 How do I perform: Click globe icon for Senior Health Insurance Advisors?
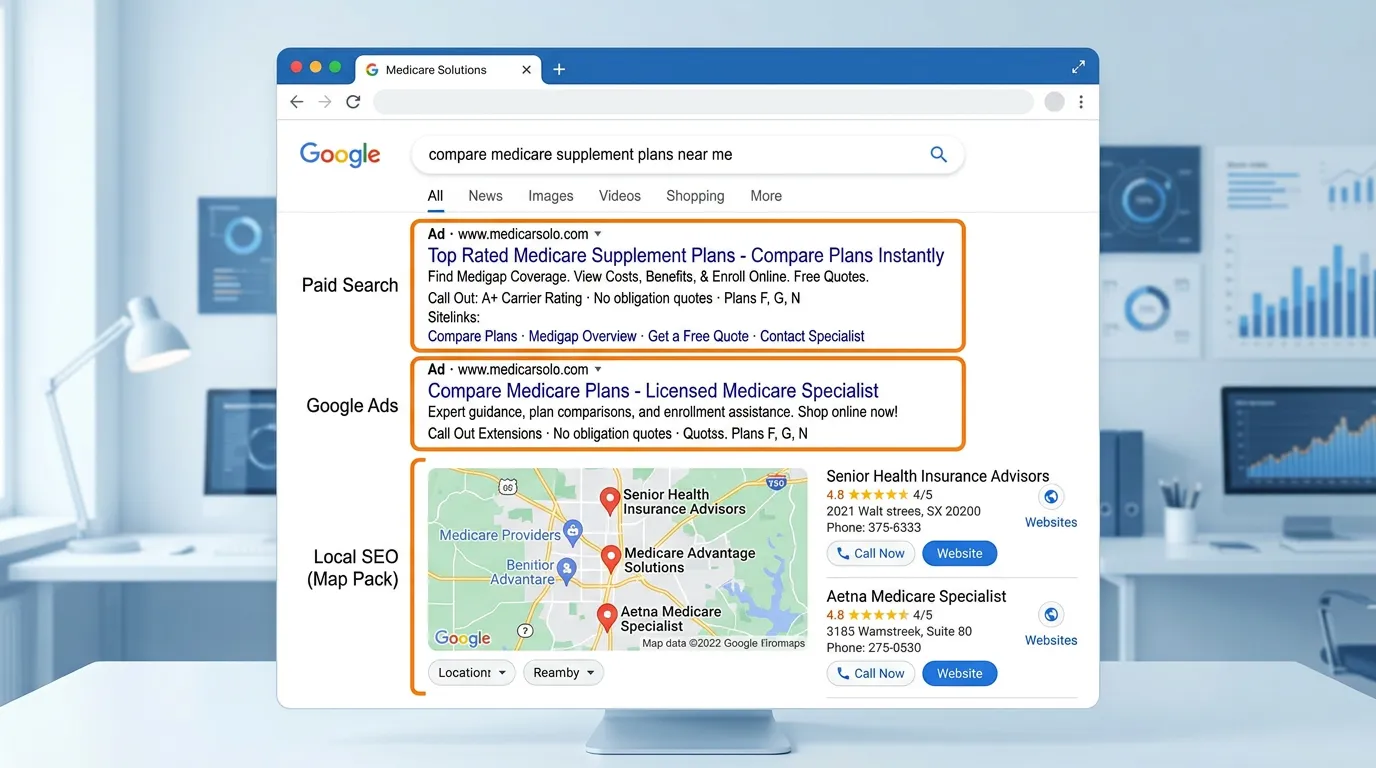1050,497
